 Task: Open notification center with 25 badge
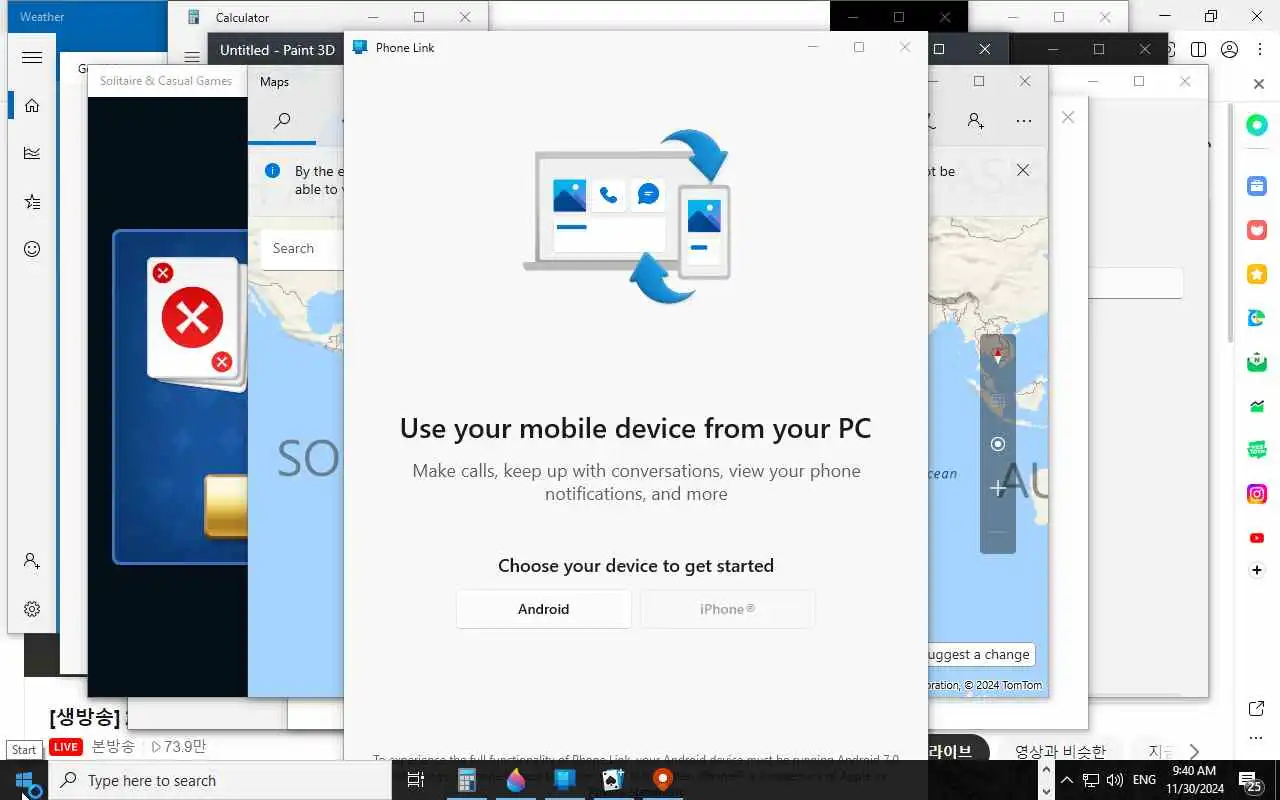tap(1250, 781)
